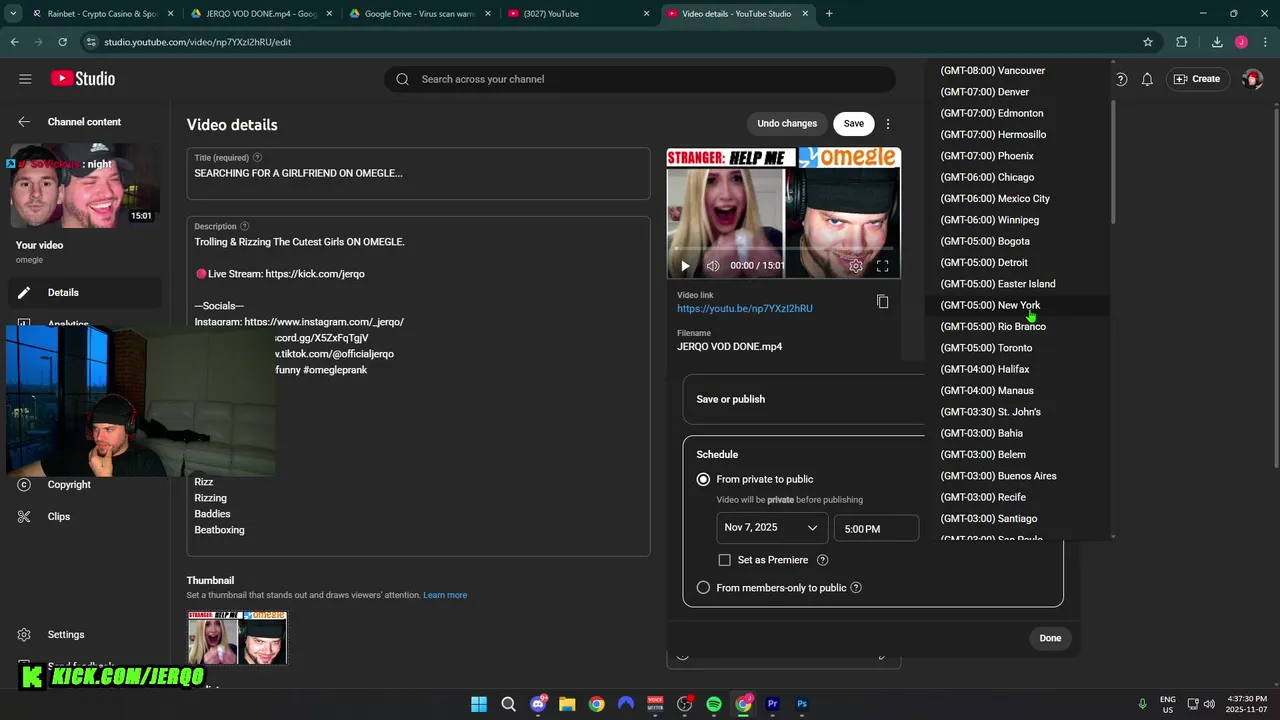Open Discord from the taskbar

coord(539,704)
